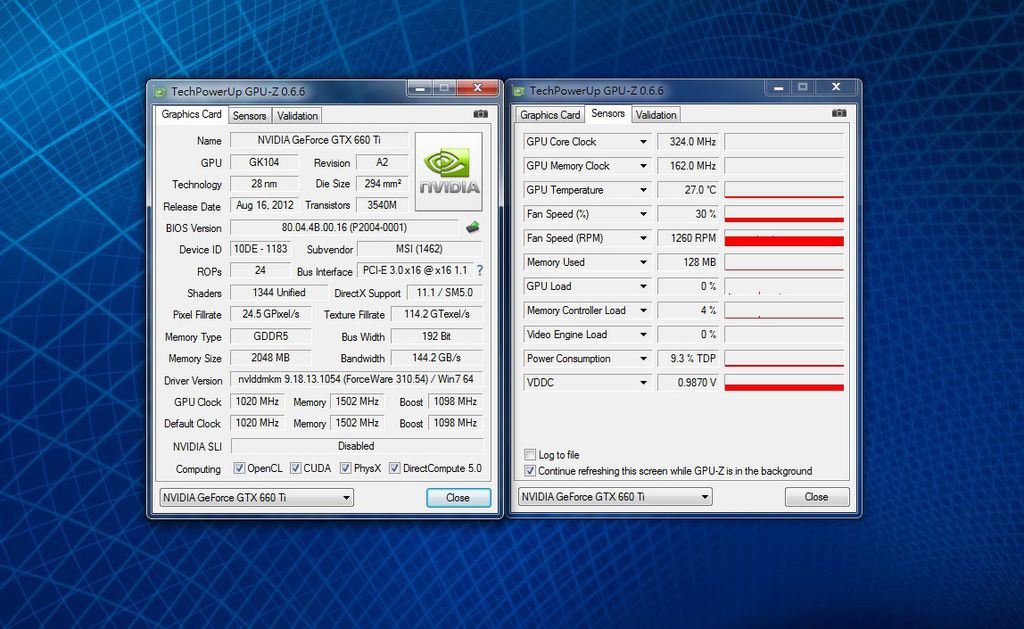Uncheck Continue refreshing this screen in background

pyautogui.click(x=530, y=471)
